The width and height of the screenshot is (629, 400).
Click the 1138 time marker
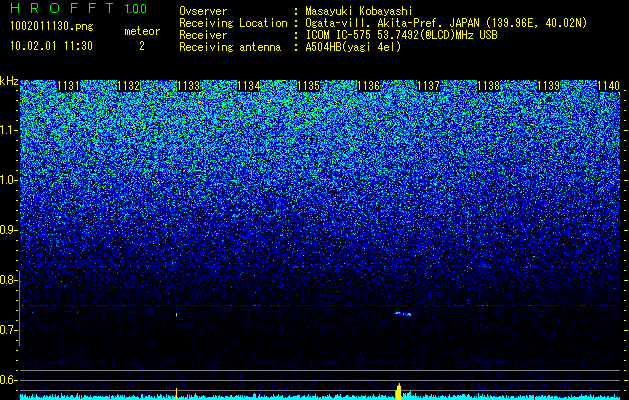tap(489, 86)
